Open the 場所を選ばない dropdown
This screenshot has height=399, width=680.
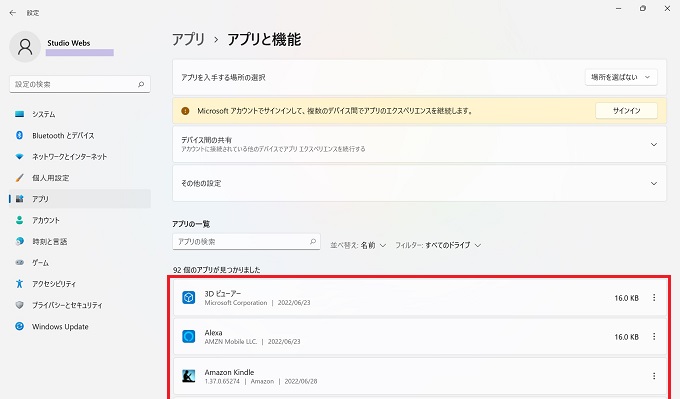point(621,77)
